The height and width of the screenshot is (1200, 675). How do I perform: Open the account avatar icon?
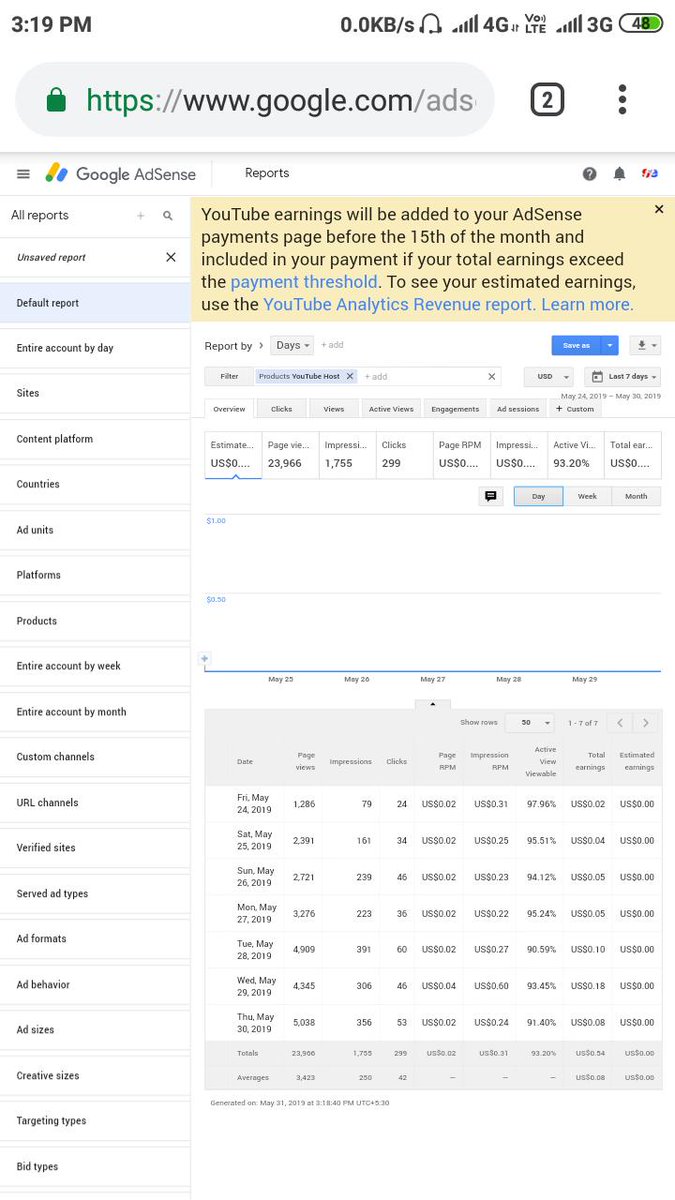tap(649, 174)
